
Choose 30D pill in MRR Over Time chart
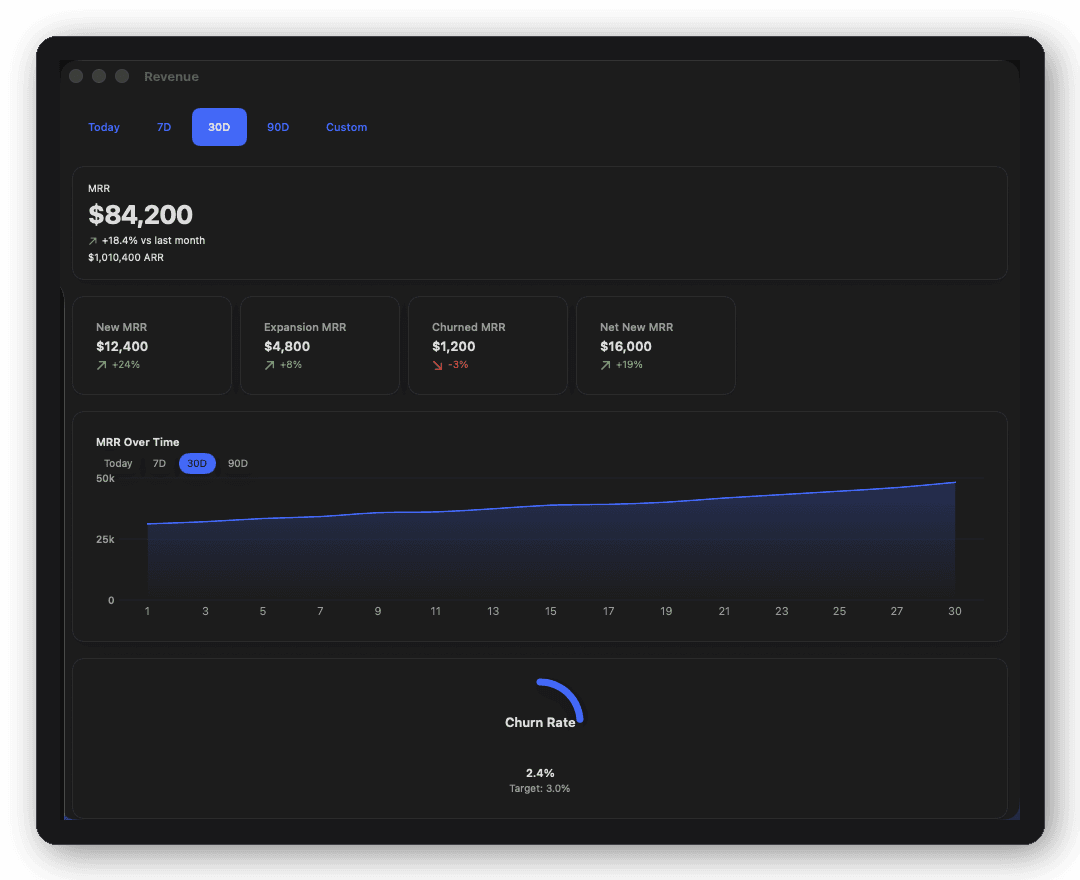(x=197, y=463)
